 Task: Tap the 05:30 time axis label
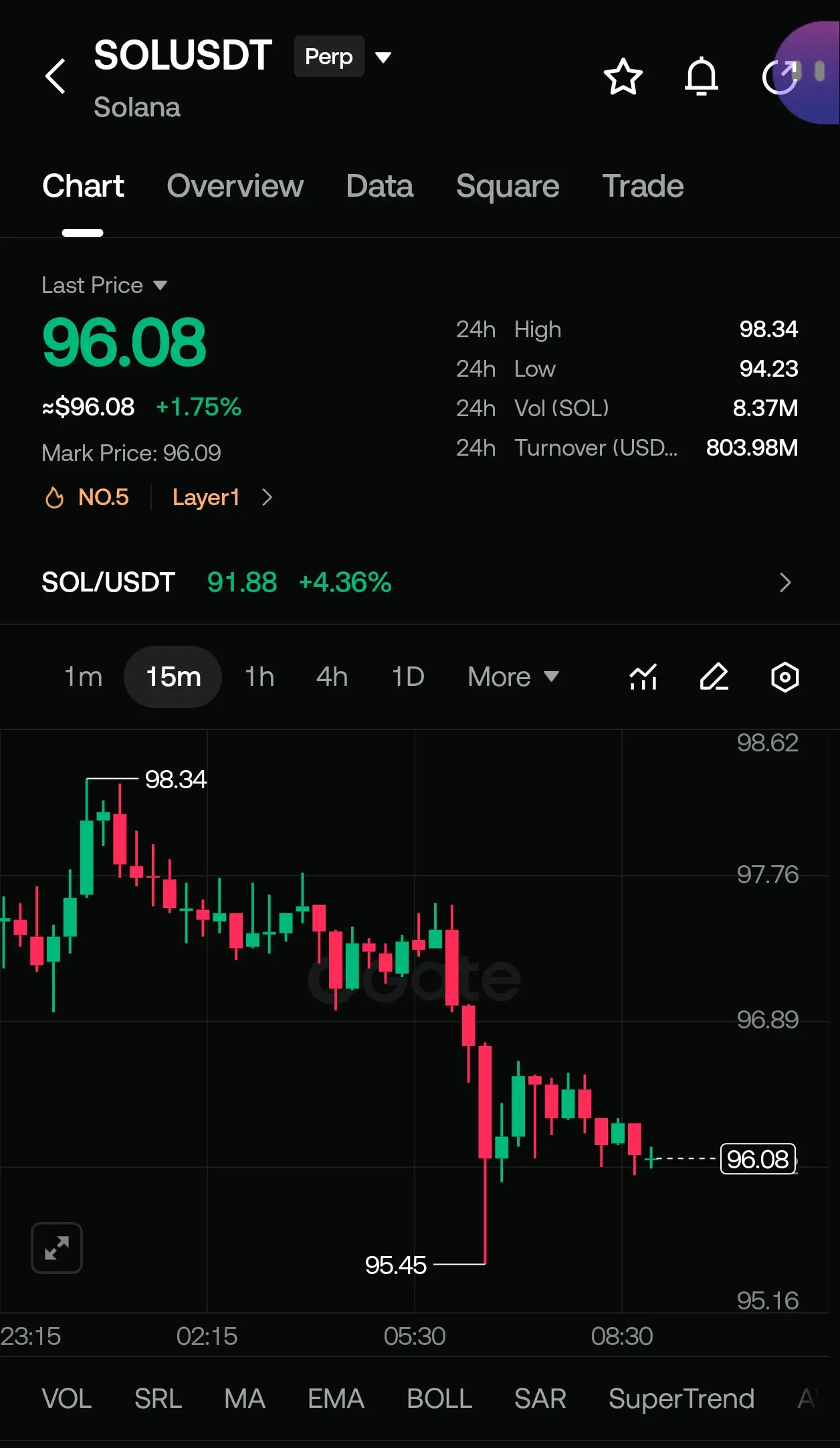(415, 1336)
